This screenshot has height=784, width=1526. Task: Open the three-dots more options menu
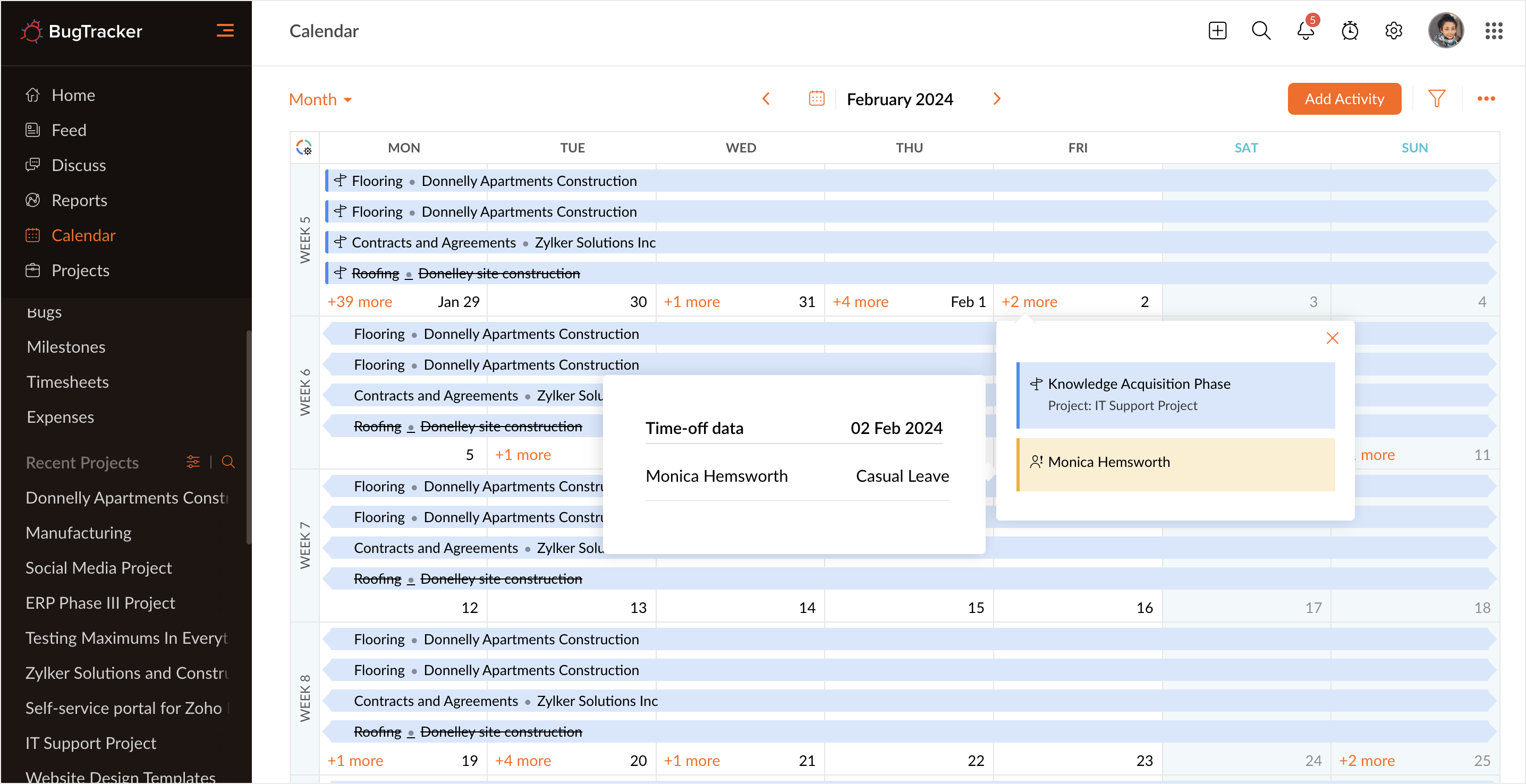coord(1486,99)
